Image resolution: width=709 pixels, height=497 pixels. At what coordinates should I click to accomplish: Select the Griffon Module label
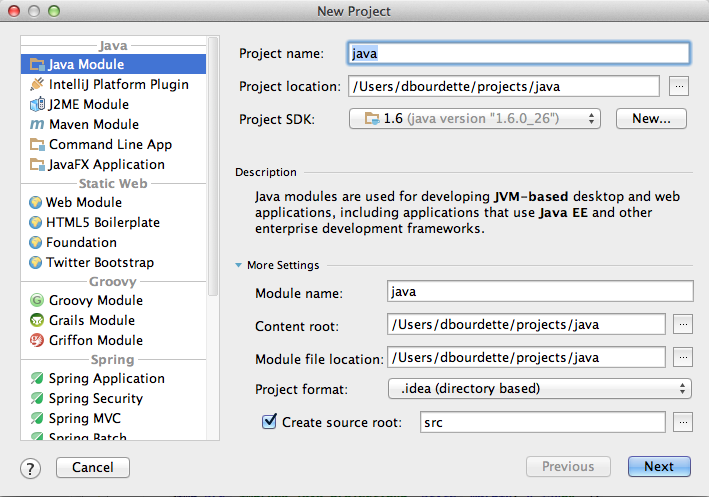point(96,340)
